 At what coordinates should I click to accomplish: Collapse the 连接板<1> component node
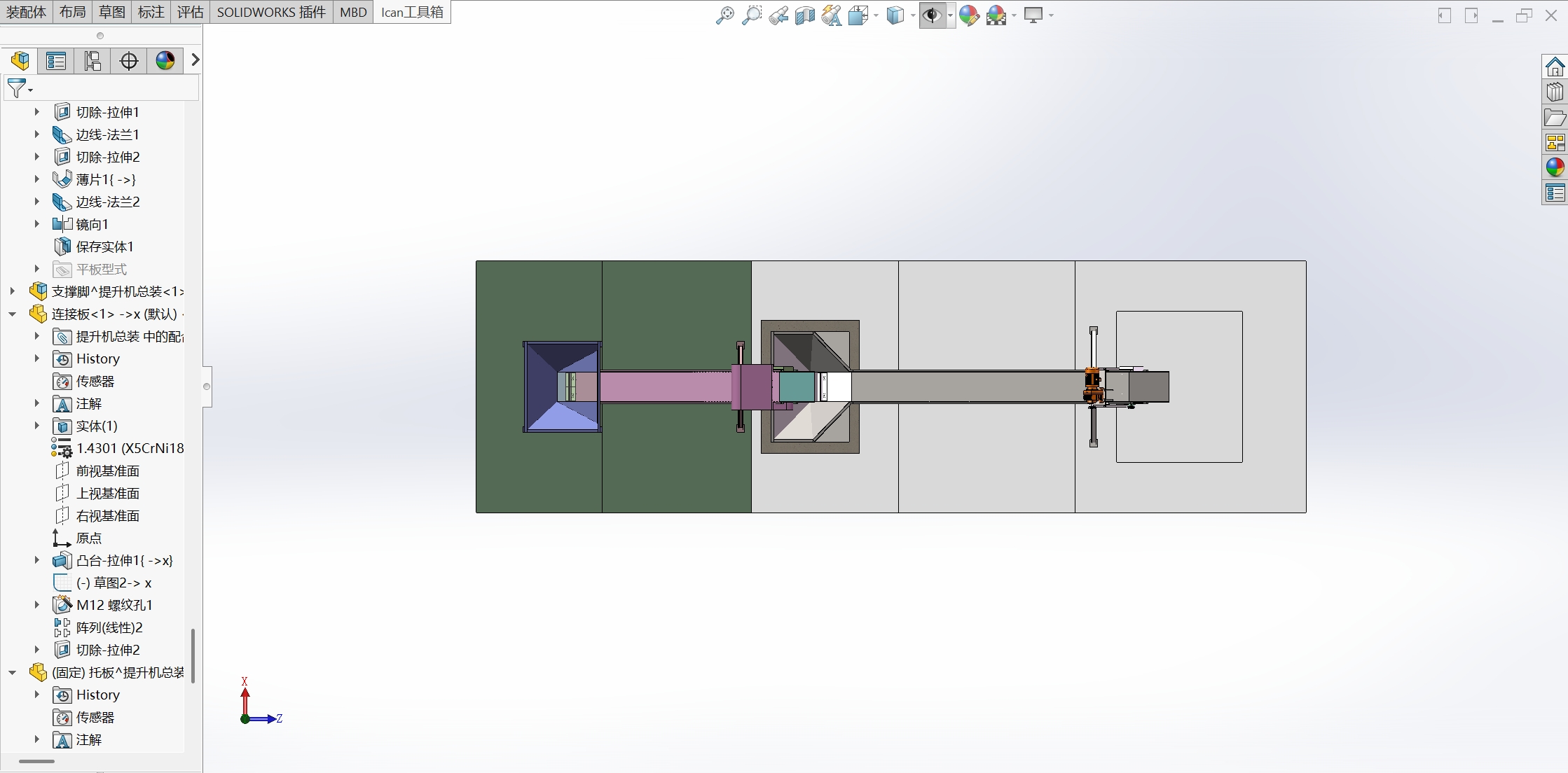[x=13, y=314]
